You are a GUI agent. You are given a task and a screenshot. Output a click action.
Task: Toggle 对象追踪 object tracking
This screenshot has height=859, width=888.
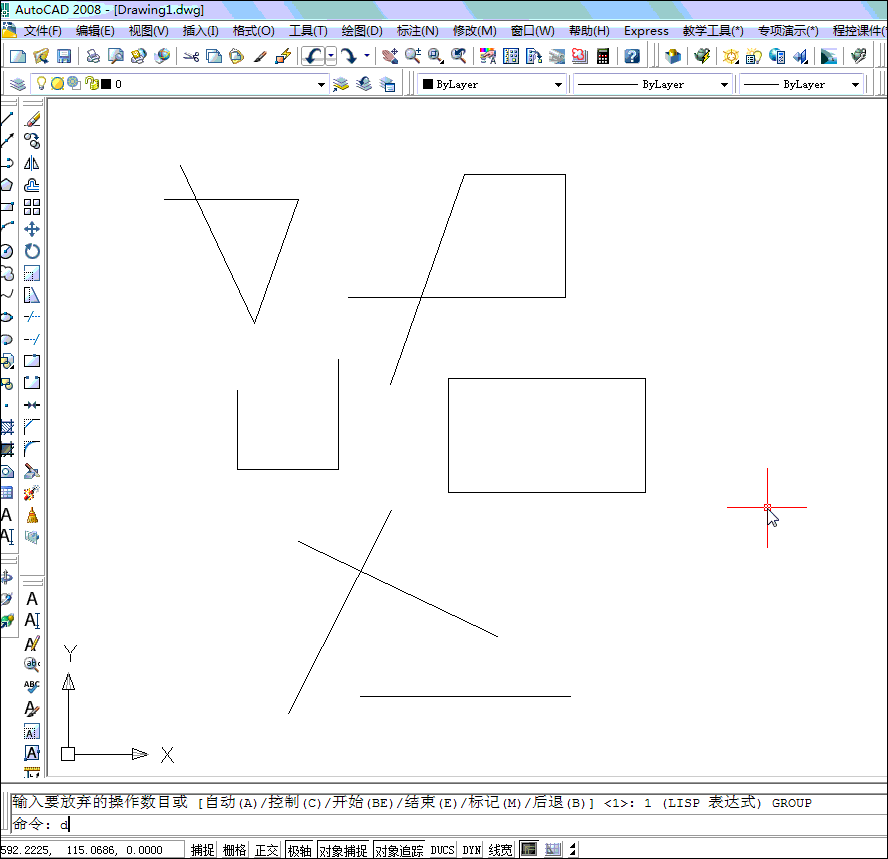(399, 850)
